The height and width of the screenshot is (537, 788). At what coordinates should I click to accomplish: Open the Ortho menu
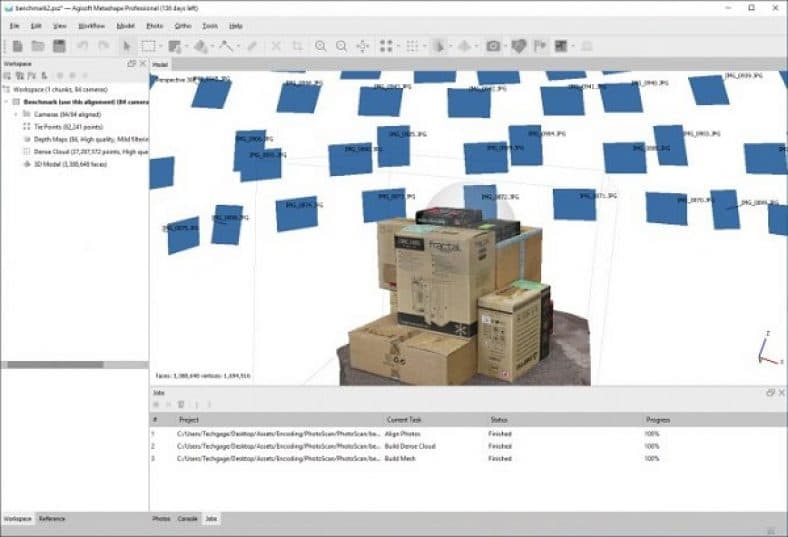(x=183, y=26)
